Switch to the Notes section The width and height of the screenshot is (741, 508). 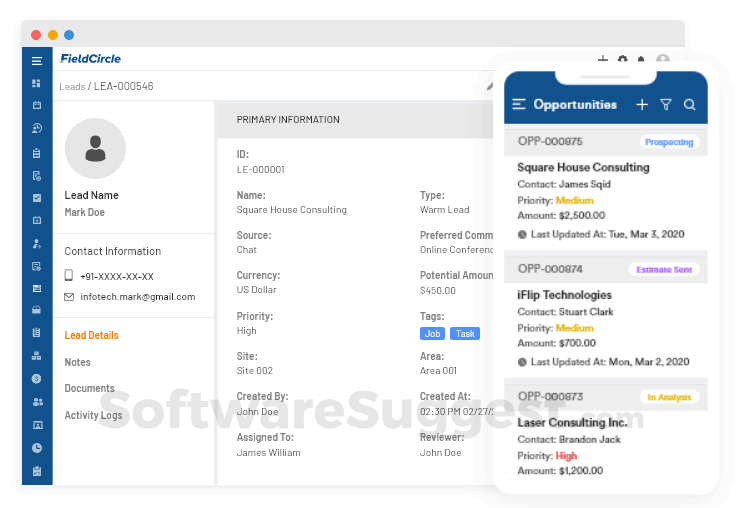click(78, 362)
